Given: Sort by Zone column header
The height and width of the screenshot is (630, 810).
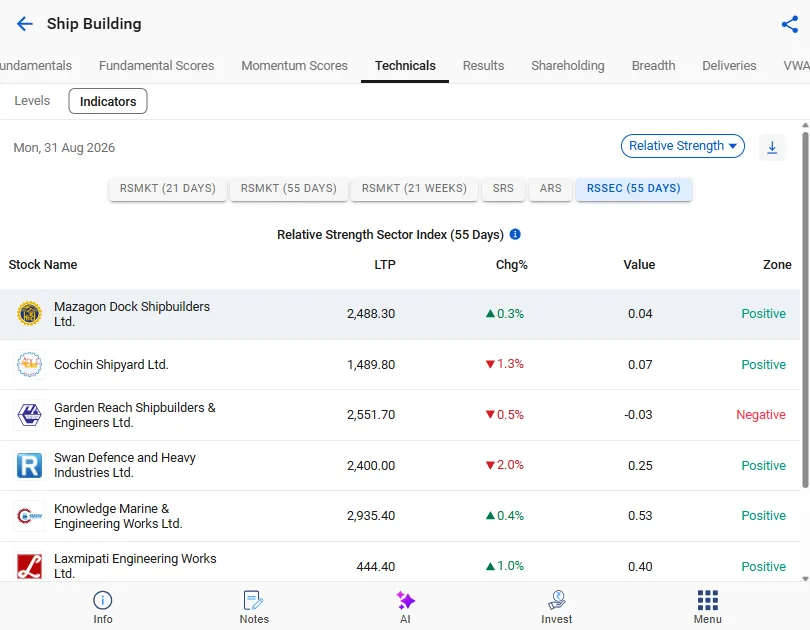Looking at the screenshot, I should 777,264.
